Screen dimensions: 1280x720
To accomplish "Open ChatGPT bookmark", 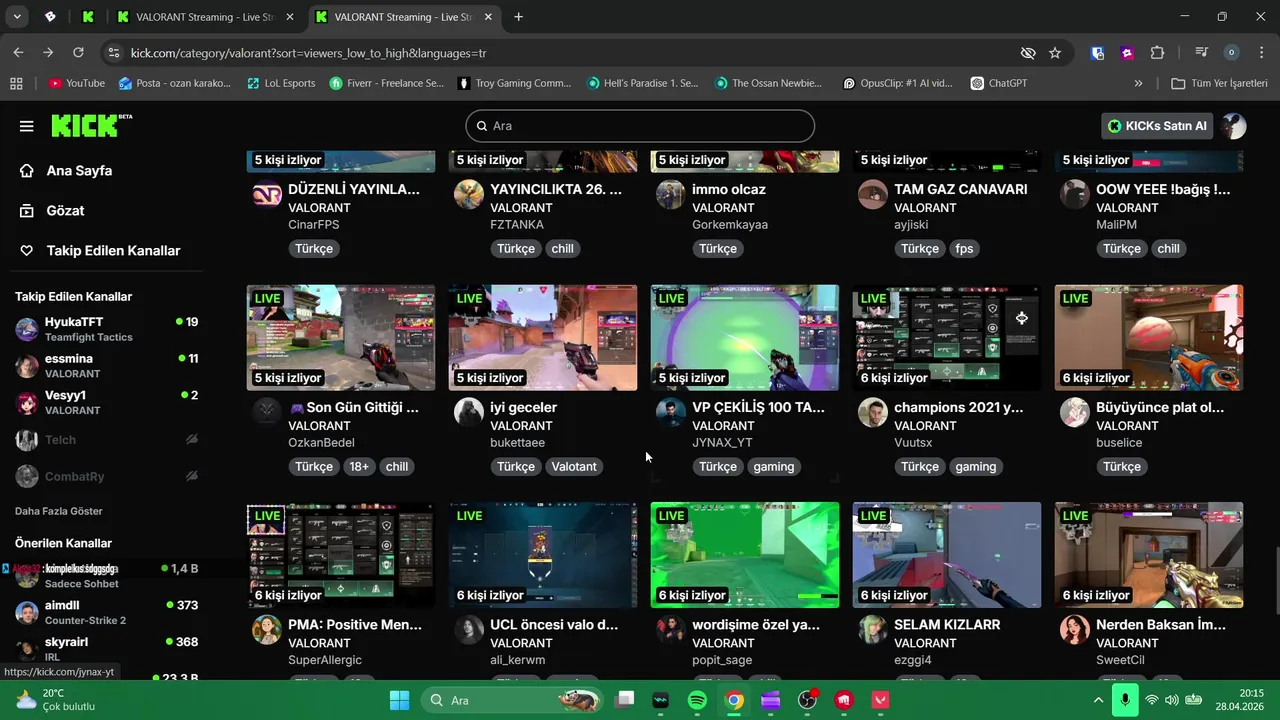I will (x=999, y=83).
